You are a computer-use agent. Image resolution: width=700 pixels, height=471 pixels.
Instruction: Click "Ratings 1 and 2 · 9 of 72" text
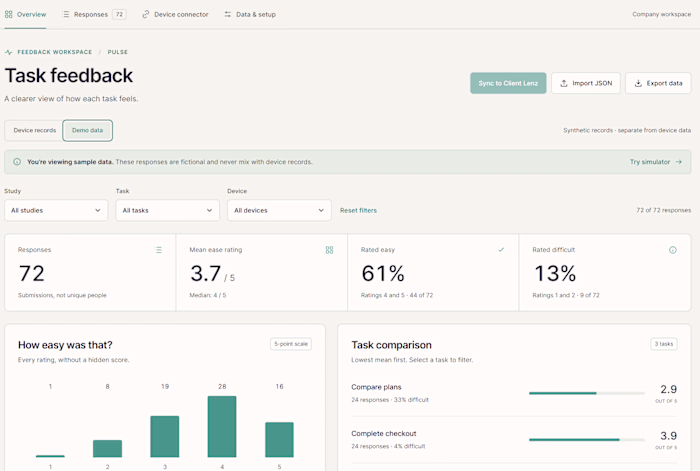[x=566, y=295]
